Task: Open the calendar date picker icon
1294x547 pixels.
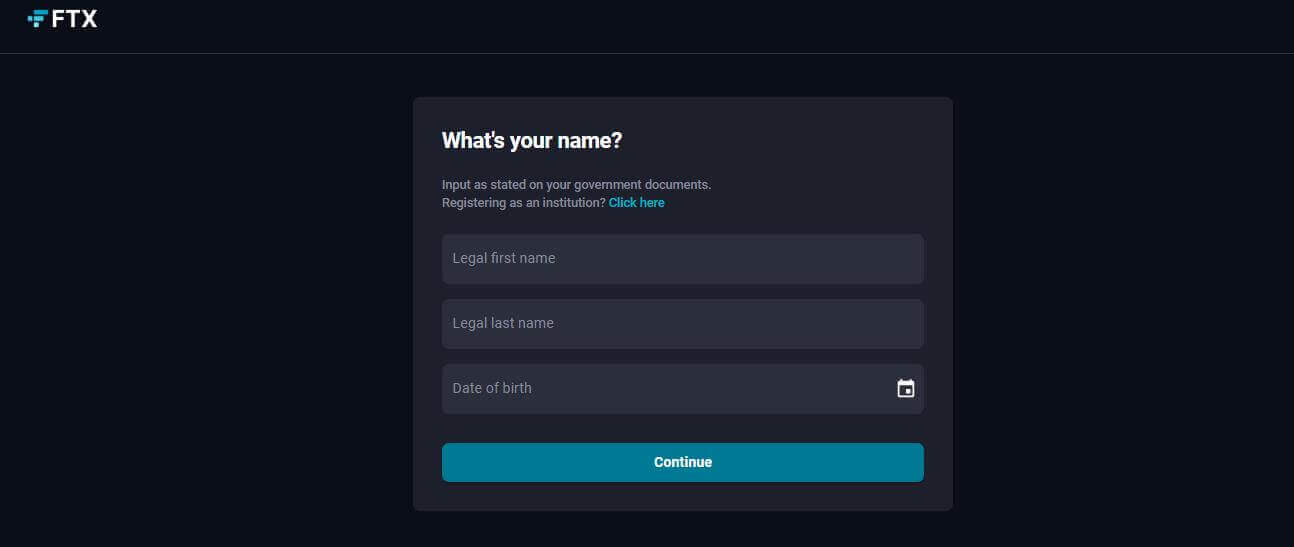Action: [905, 389]
